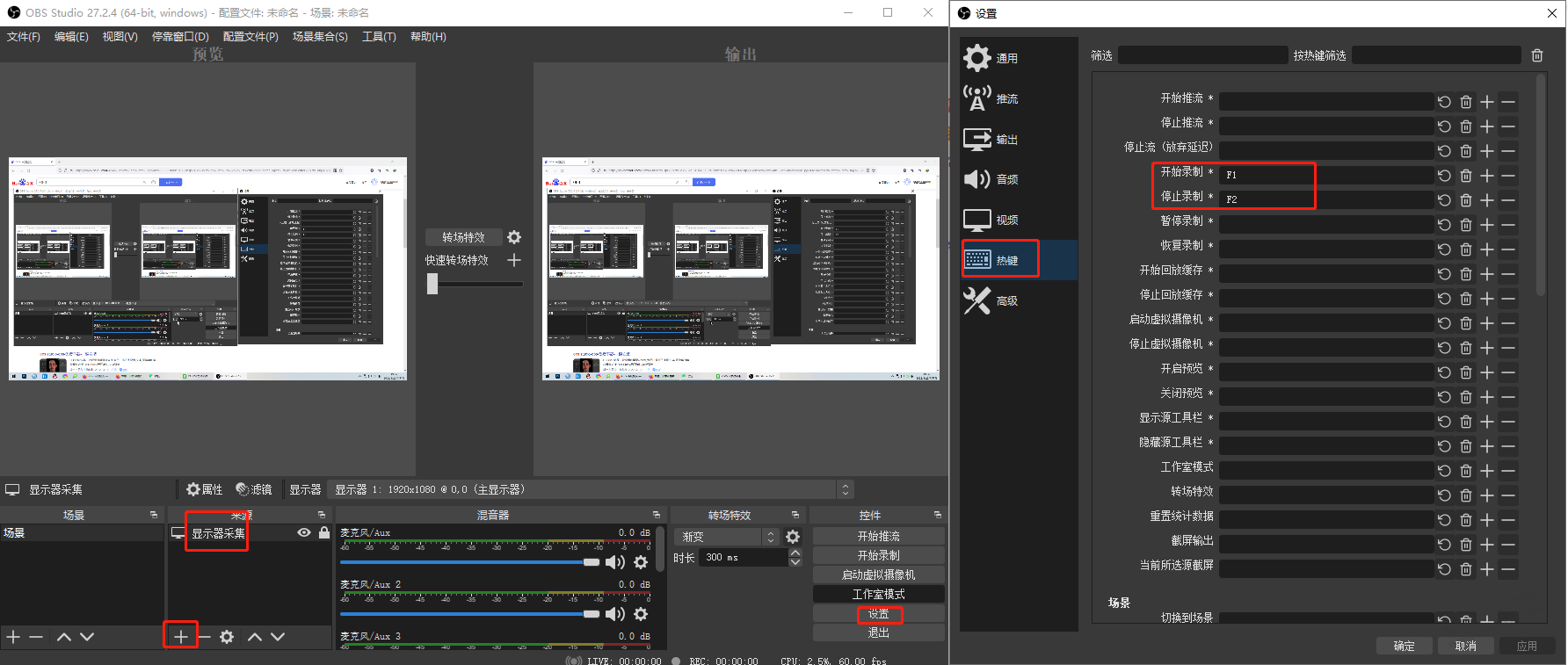Open source properties gear in sources toolbar
Viewport: 1568px width, 665px height.
(227, 637)
